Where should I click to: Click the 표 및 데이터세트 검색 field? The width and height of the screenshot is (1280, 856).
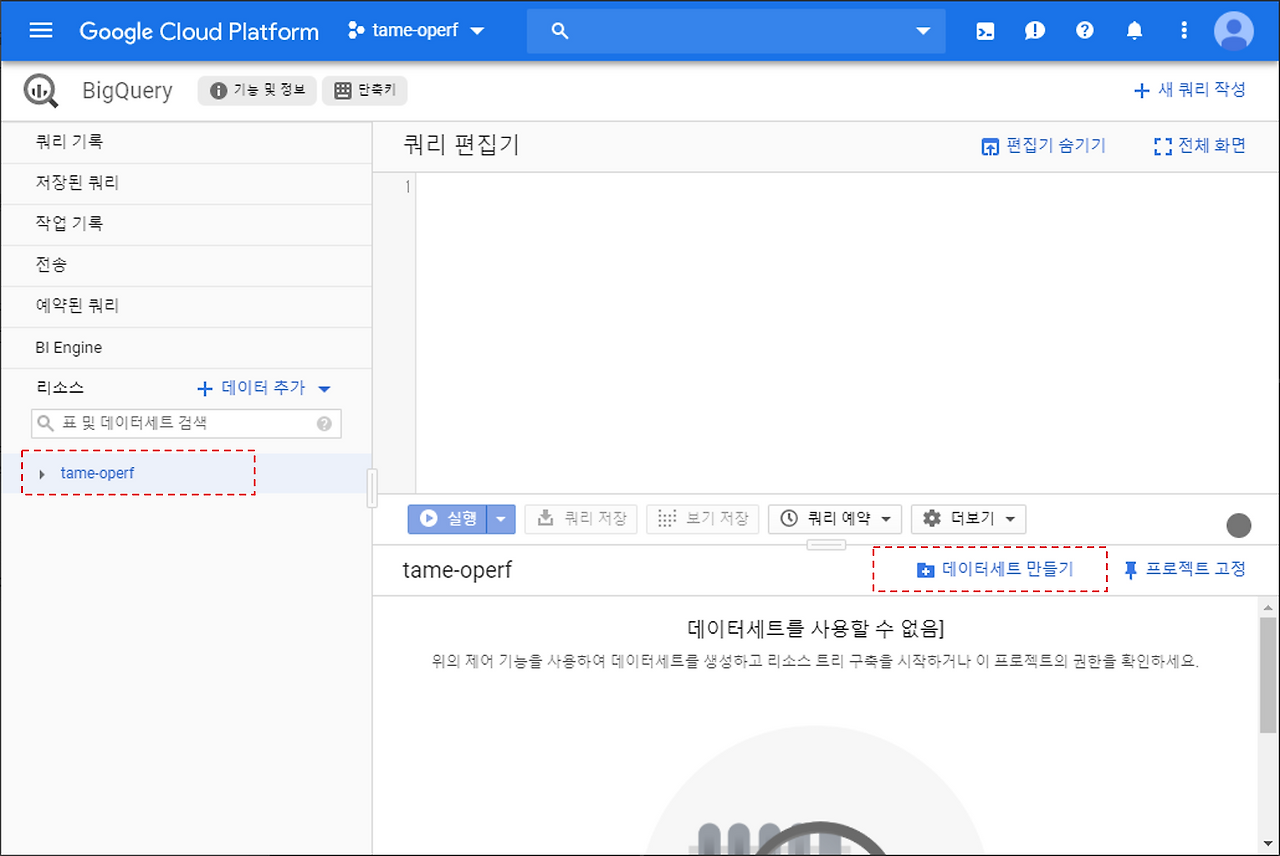[186, 424]
